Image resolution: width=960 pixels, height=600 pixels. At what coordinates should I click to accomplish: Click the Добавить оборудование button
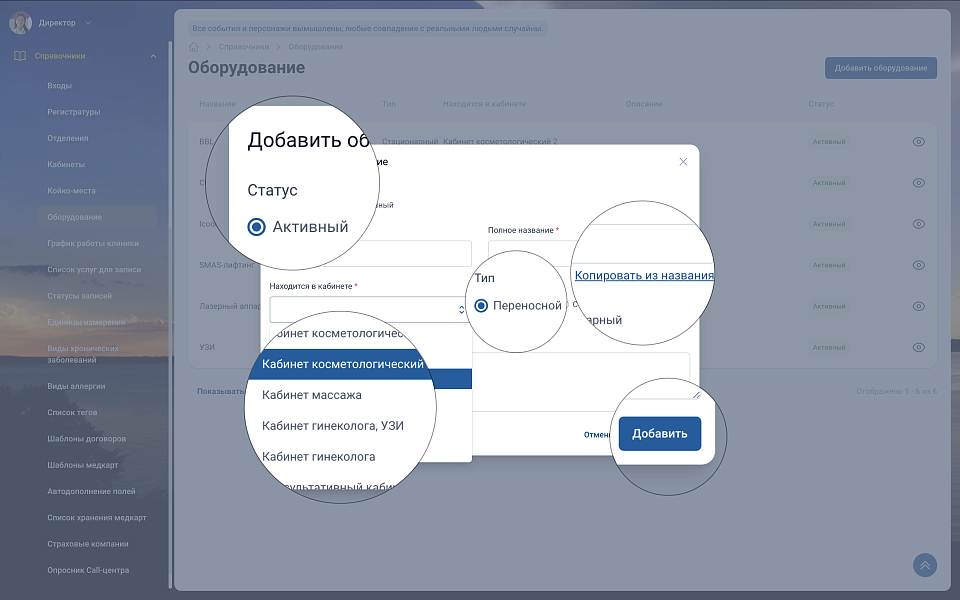[880, 68]
